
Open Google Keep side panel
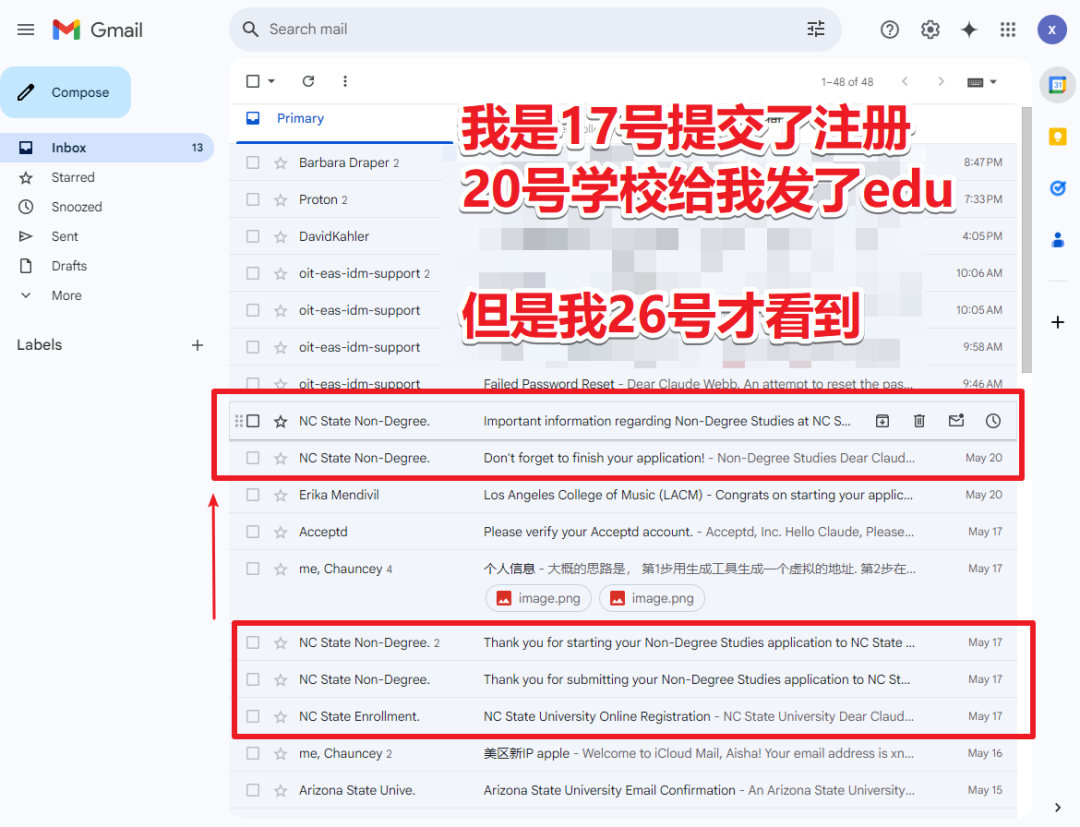tap(1057, 136)
